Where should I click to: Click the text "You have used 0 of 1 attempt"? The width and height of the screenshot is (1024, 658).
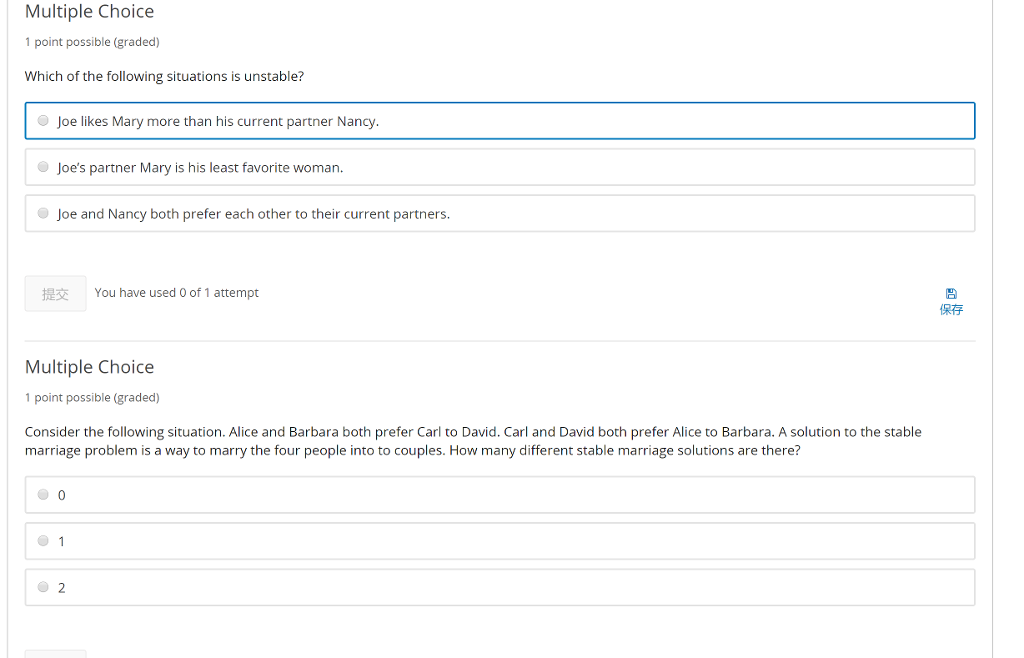click(176, 292)
